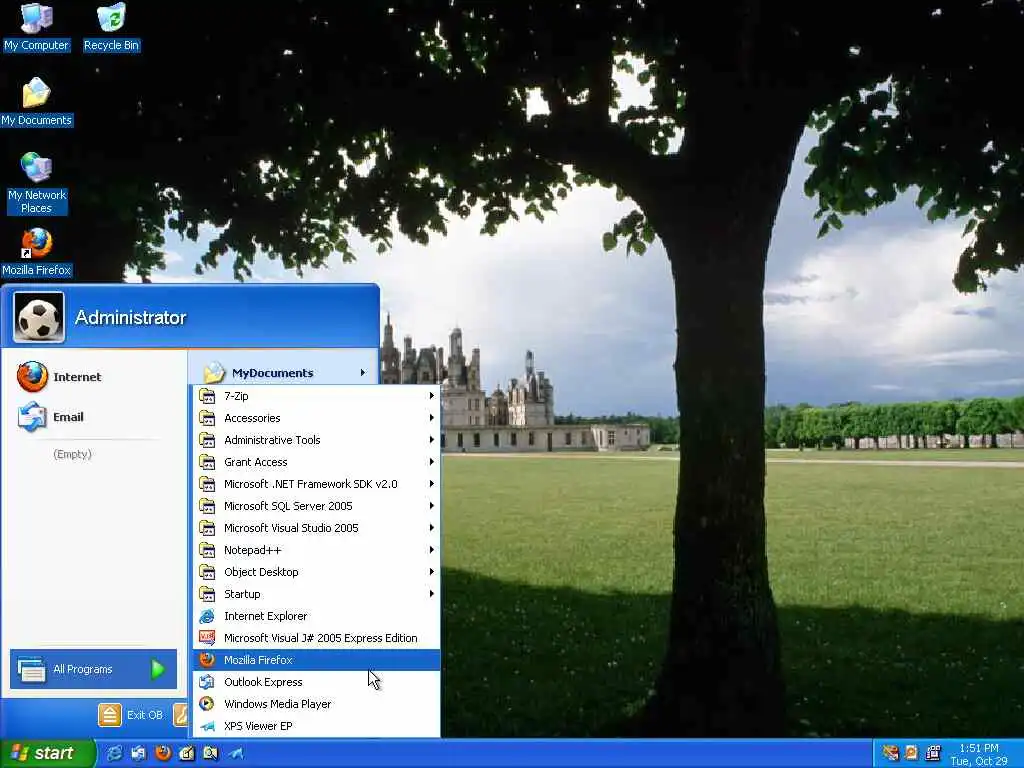The width and height of the screenshot is (1024, 768).
Task: Launch XPS Viewer EP from list
Action: (x=317, y=726)
